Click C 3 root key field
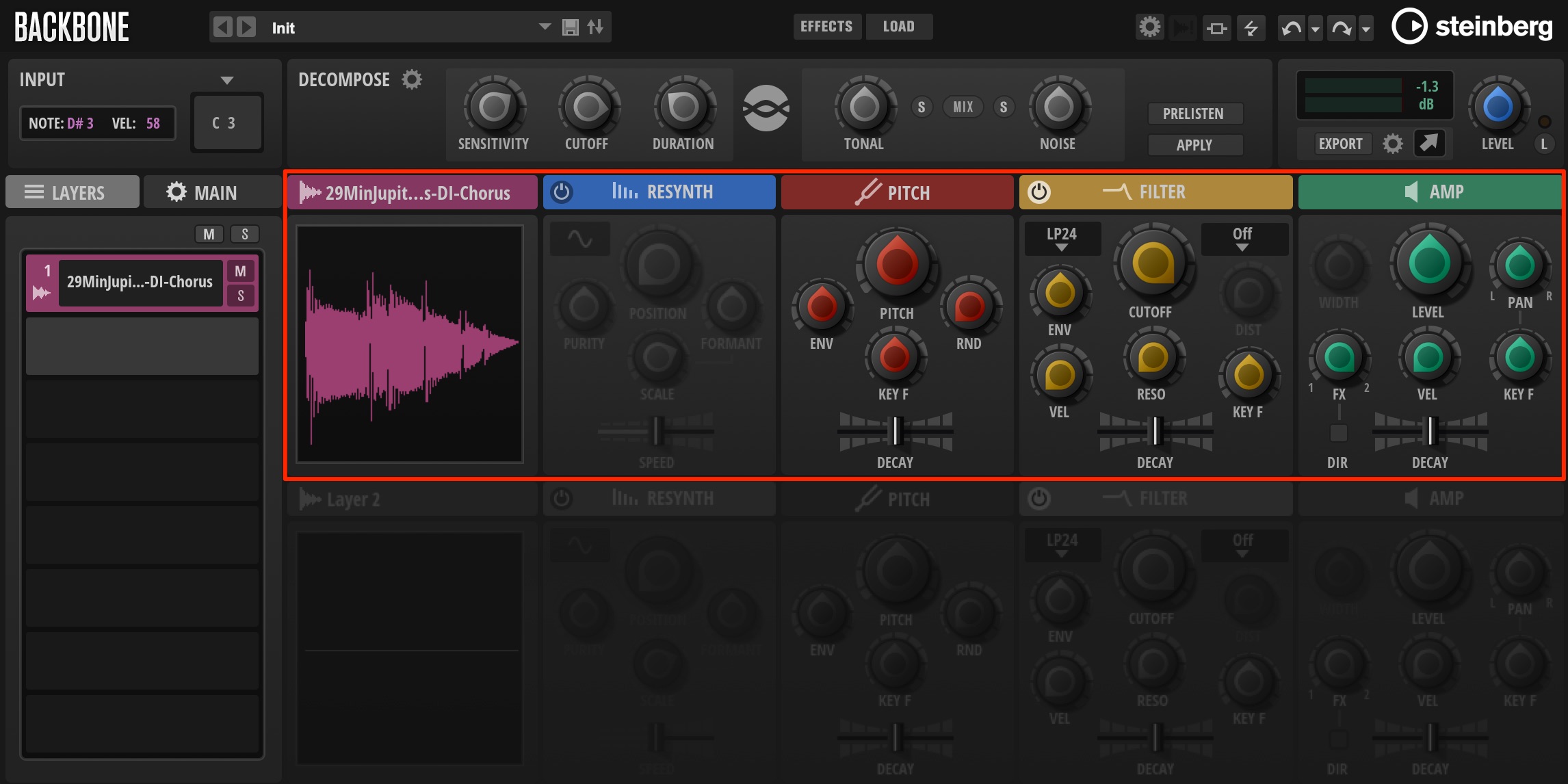The height and width of the screenshot is (784, 1568). tap(227, 123)
